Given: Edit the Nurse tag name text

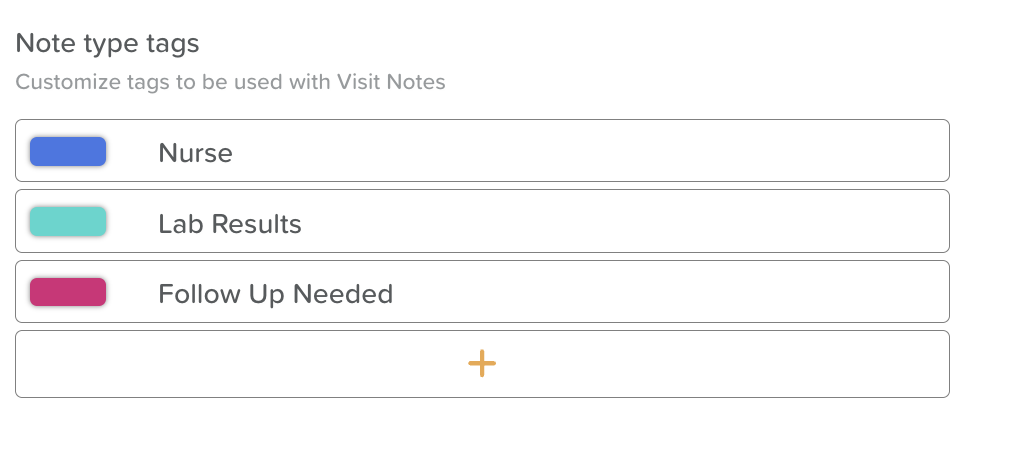Looking at the screenshot, I should tap(195, 153).
